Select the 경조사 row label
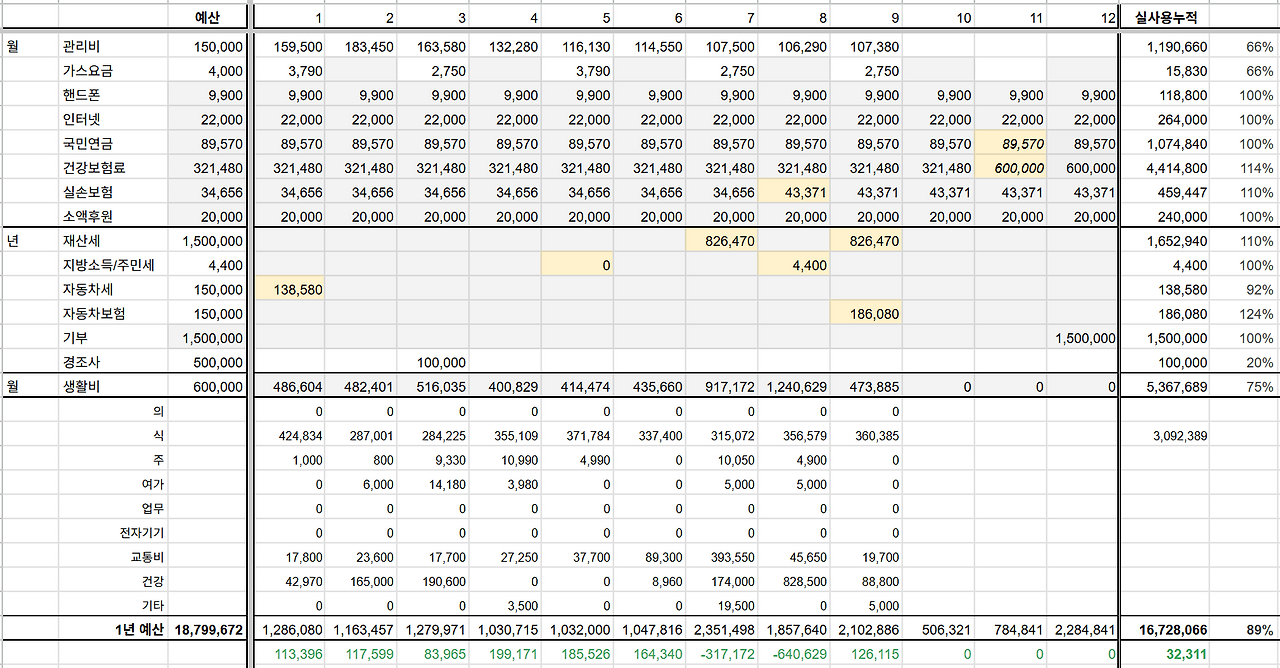Viewport: 1280px width, 668px height. (x=79, y=363)
